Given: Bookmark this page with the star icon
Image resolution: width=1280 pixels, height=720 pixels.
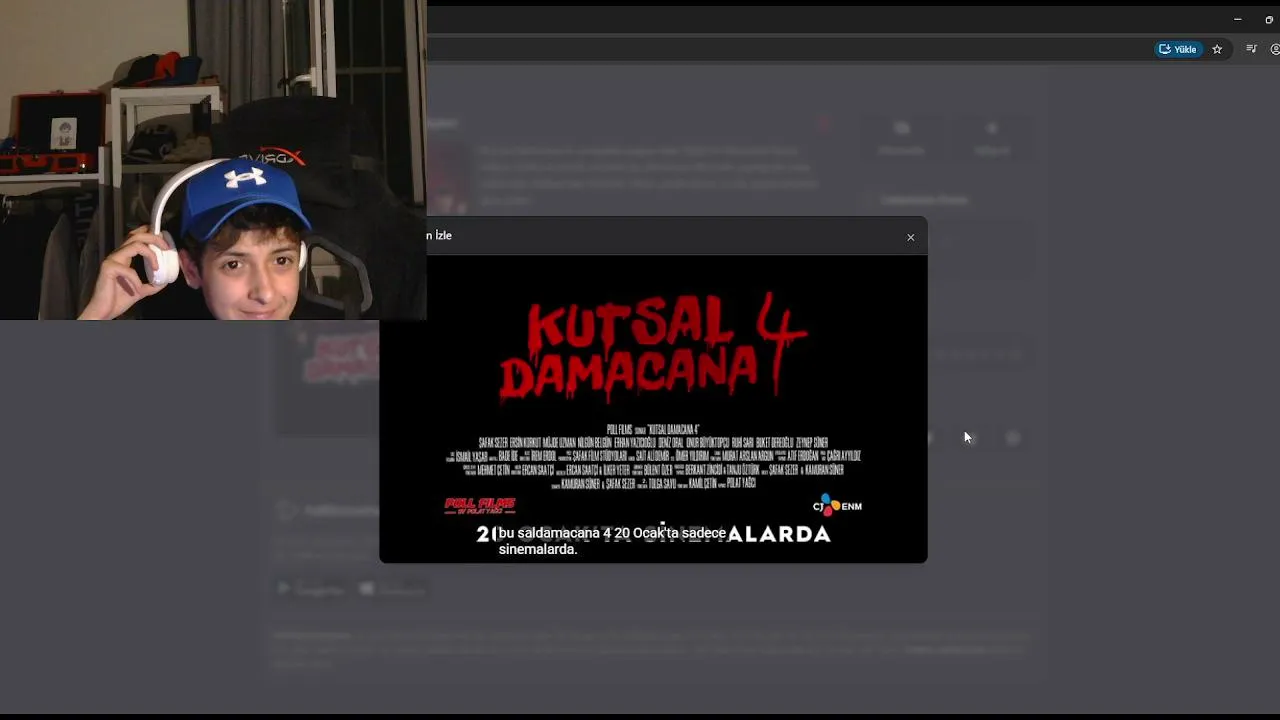Looking at the screenshot, I should click(1217, 49).
